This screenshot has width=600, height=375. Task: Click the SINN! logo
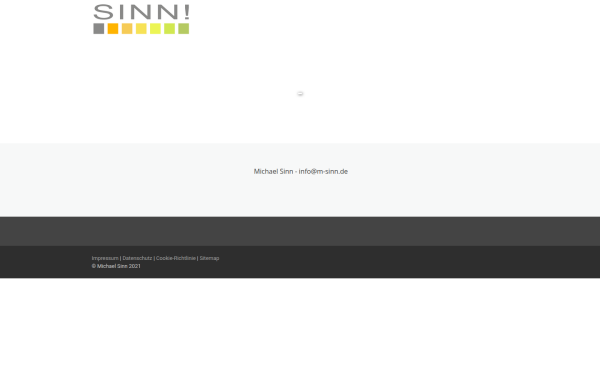[141, 19]
